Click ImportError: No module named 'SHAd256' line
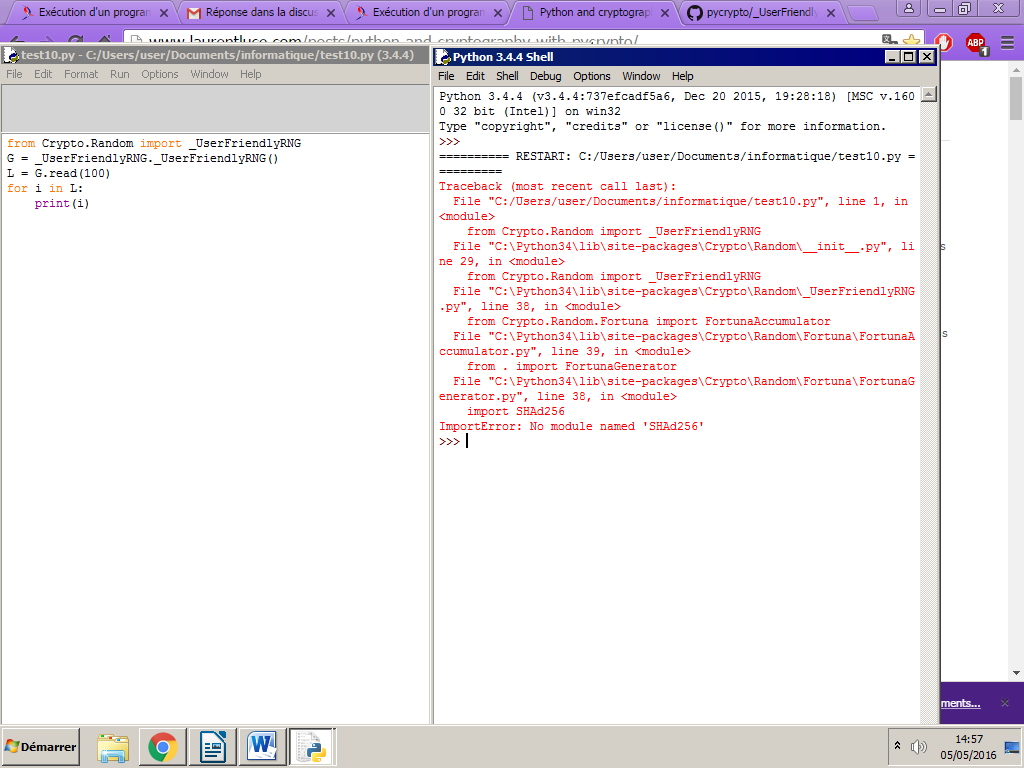Viewport: 1024px width, 768px height. coord(571,426)
